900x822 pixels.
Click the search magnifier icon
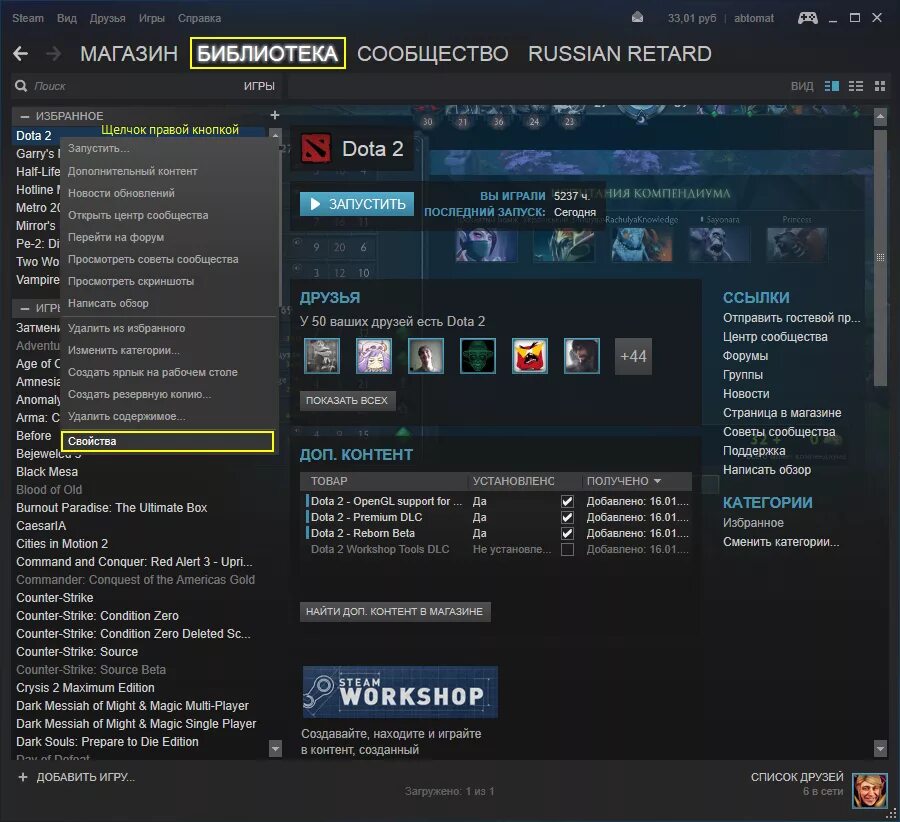pos(21,86)
